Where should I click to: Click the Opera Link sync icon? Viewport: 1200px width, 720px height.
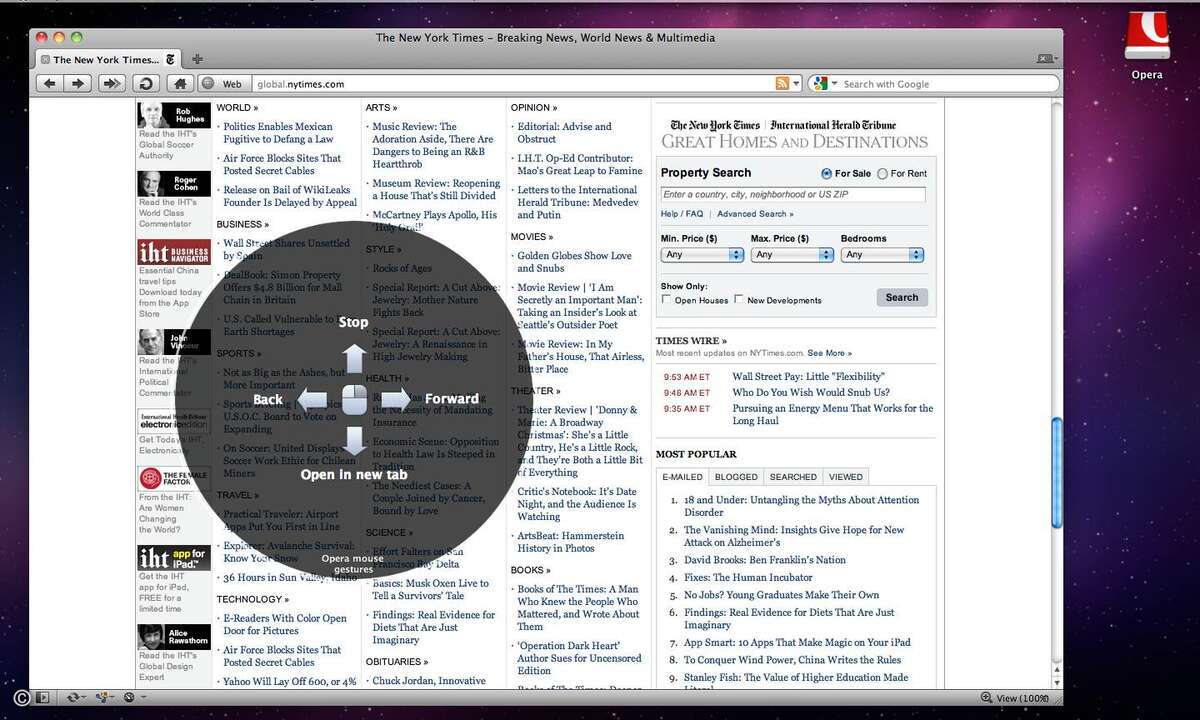point(72,697)
